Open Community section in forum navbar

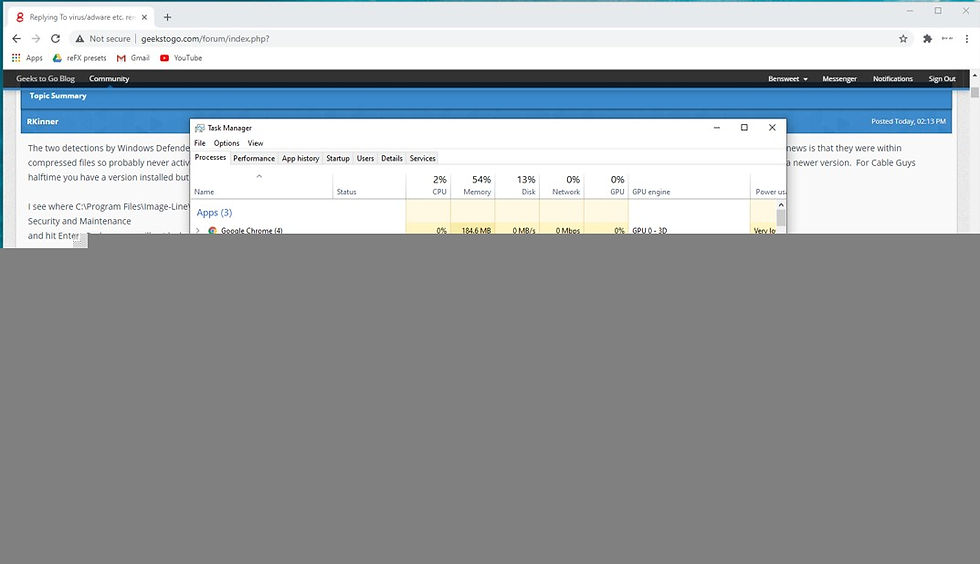pyautogui.click(x=109, y=79)
